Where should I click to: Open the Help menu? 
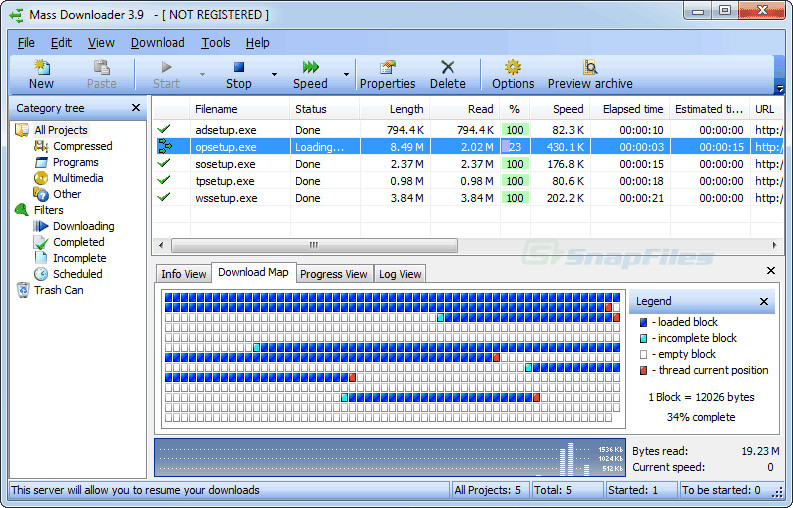click(x=257, y=43)
